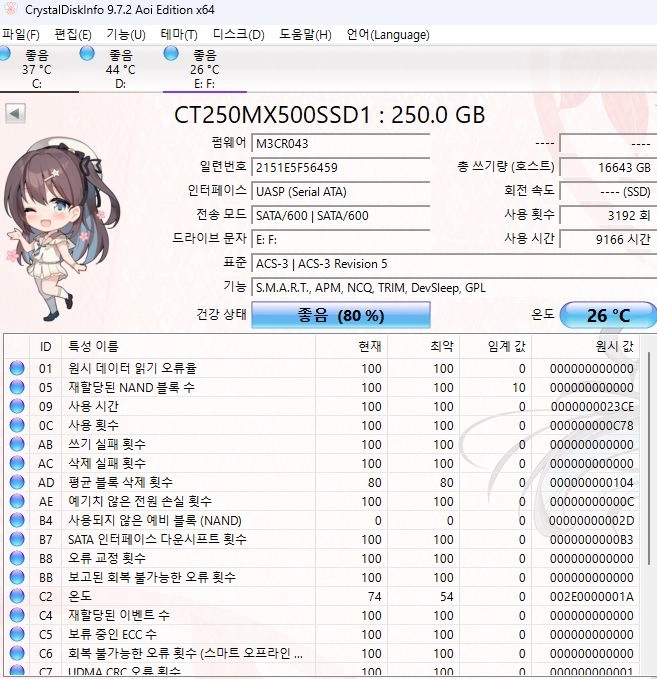657x679 pixels.
Task: Click the 현재 column header
Action: click(351, 346)
